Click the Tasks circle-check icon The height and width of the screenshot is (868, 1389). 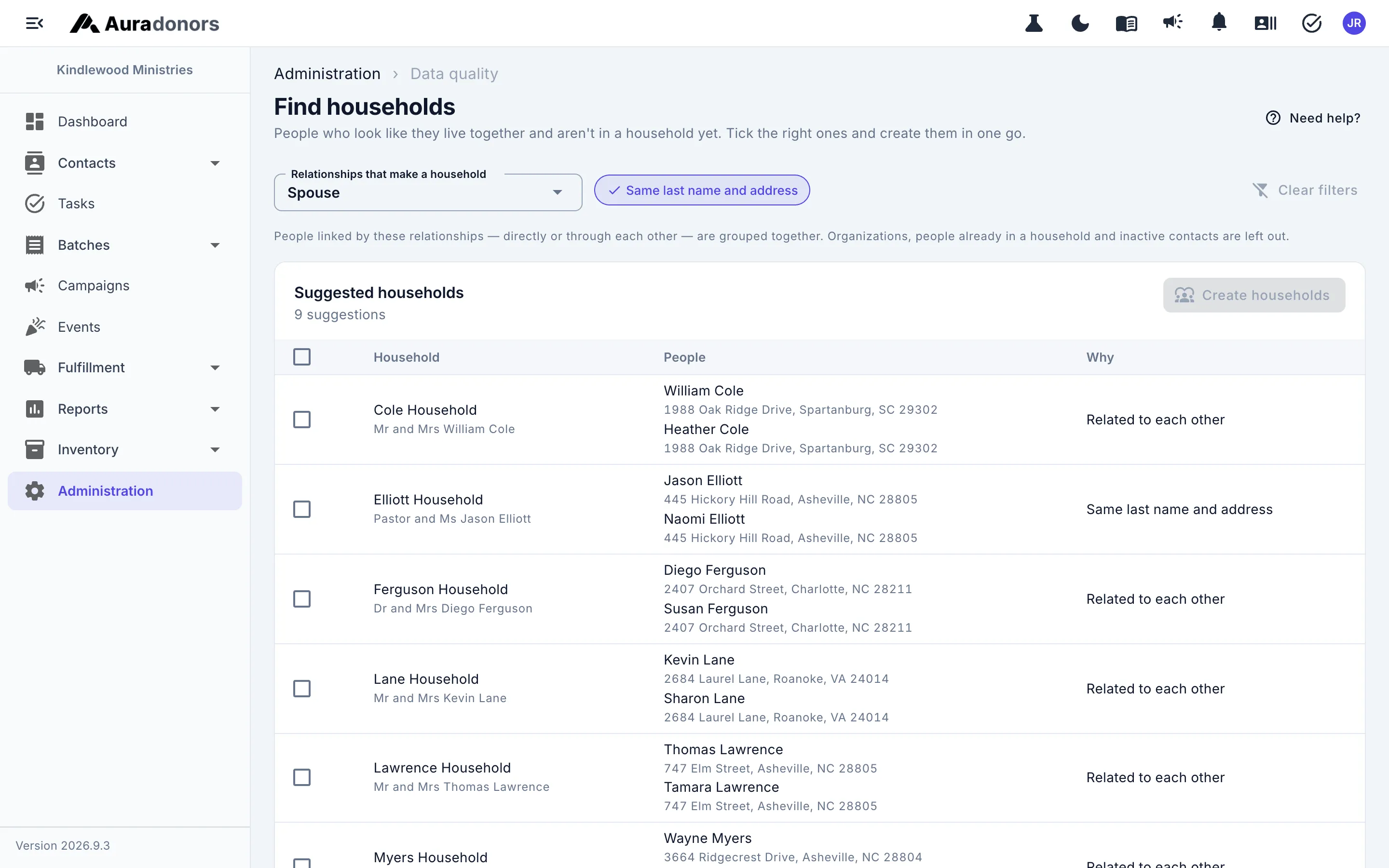(x=34, y=204)
